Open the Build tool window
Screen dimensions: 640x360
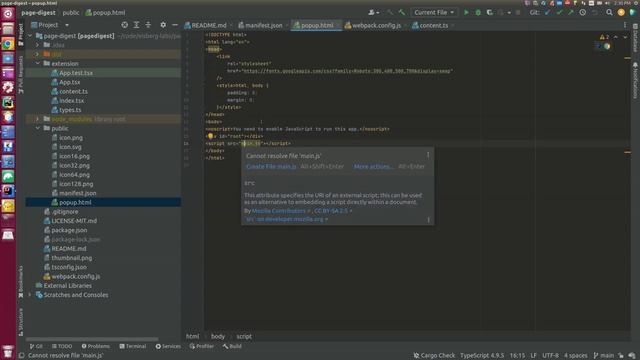[232, 346]
